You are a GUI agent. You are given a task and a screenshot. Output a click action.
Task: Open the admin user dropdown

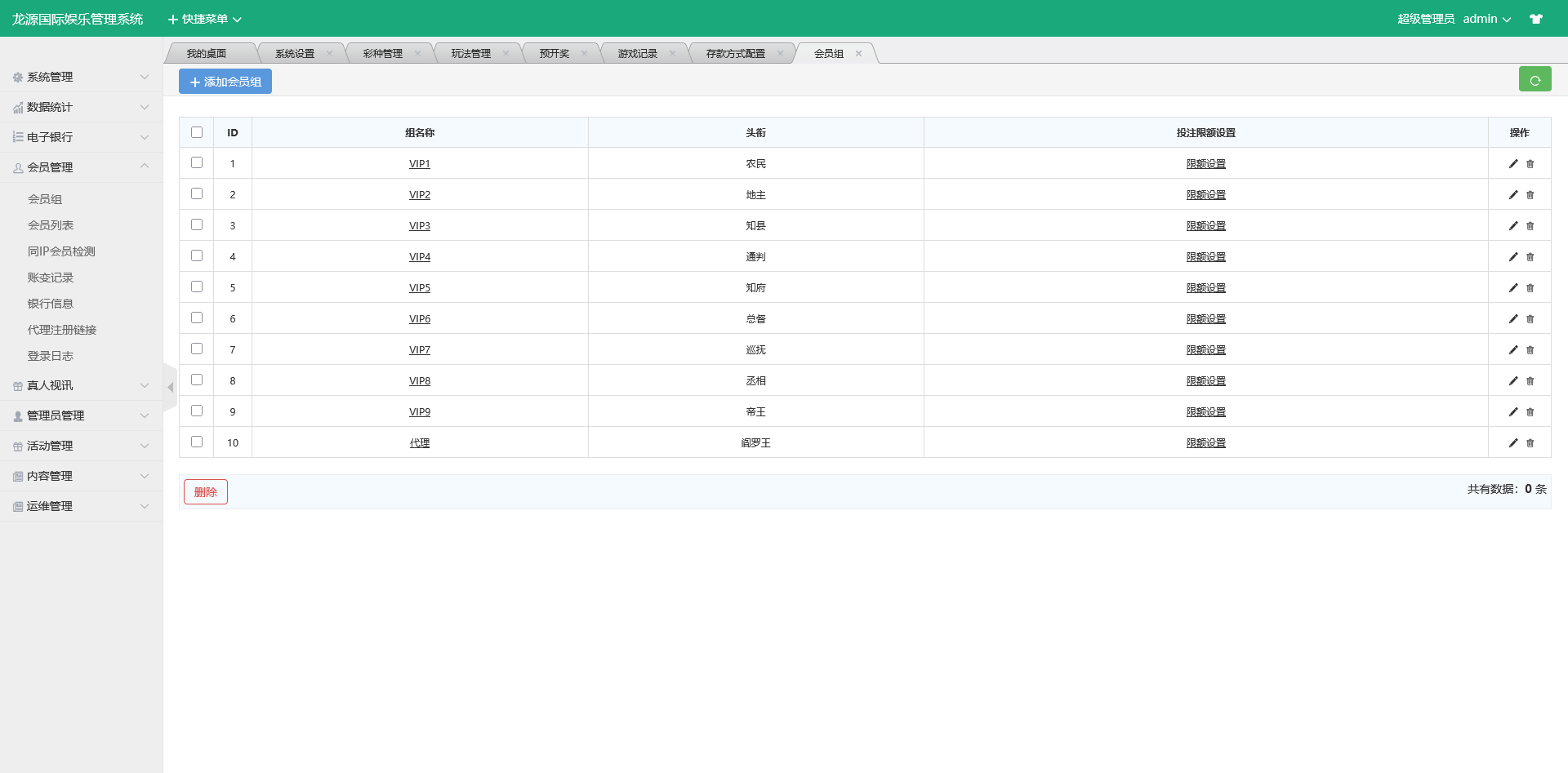[1486, 19]
